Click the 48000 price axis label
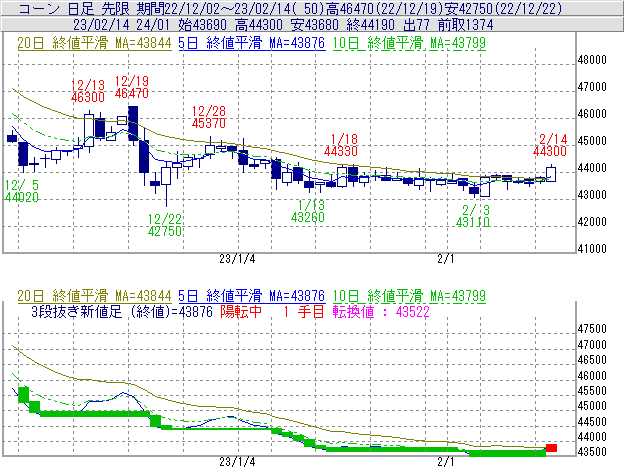 tap(592, 60)
